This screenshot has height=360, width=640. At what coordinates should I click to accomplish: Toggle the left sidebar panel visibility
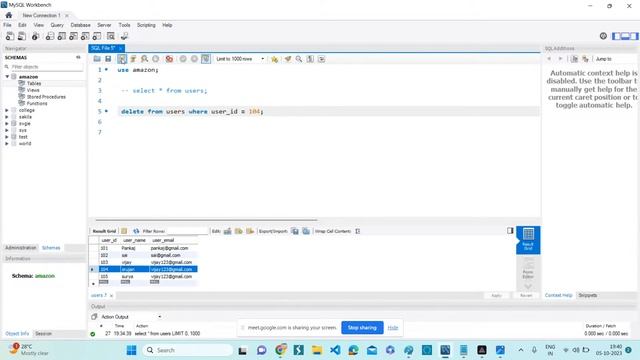(x=616, y=36)
